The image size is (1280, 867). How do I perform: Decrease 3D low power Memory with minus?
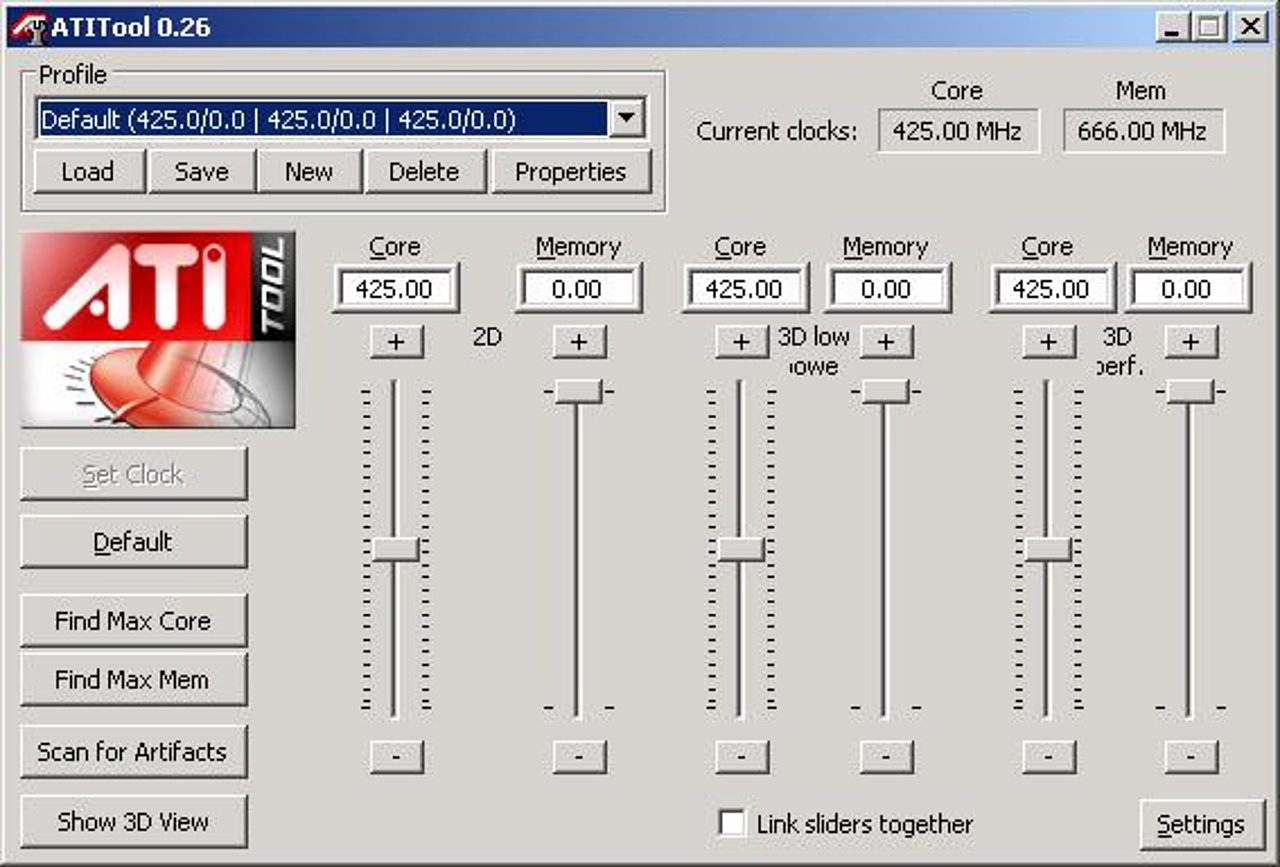coord(886,757)
